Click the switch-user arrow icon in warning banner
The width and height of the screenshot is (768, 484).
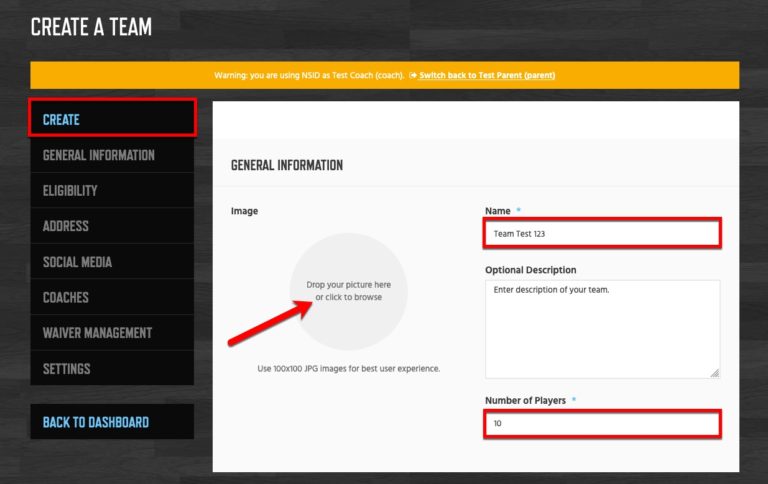(x=413, y=75)
